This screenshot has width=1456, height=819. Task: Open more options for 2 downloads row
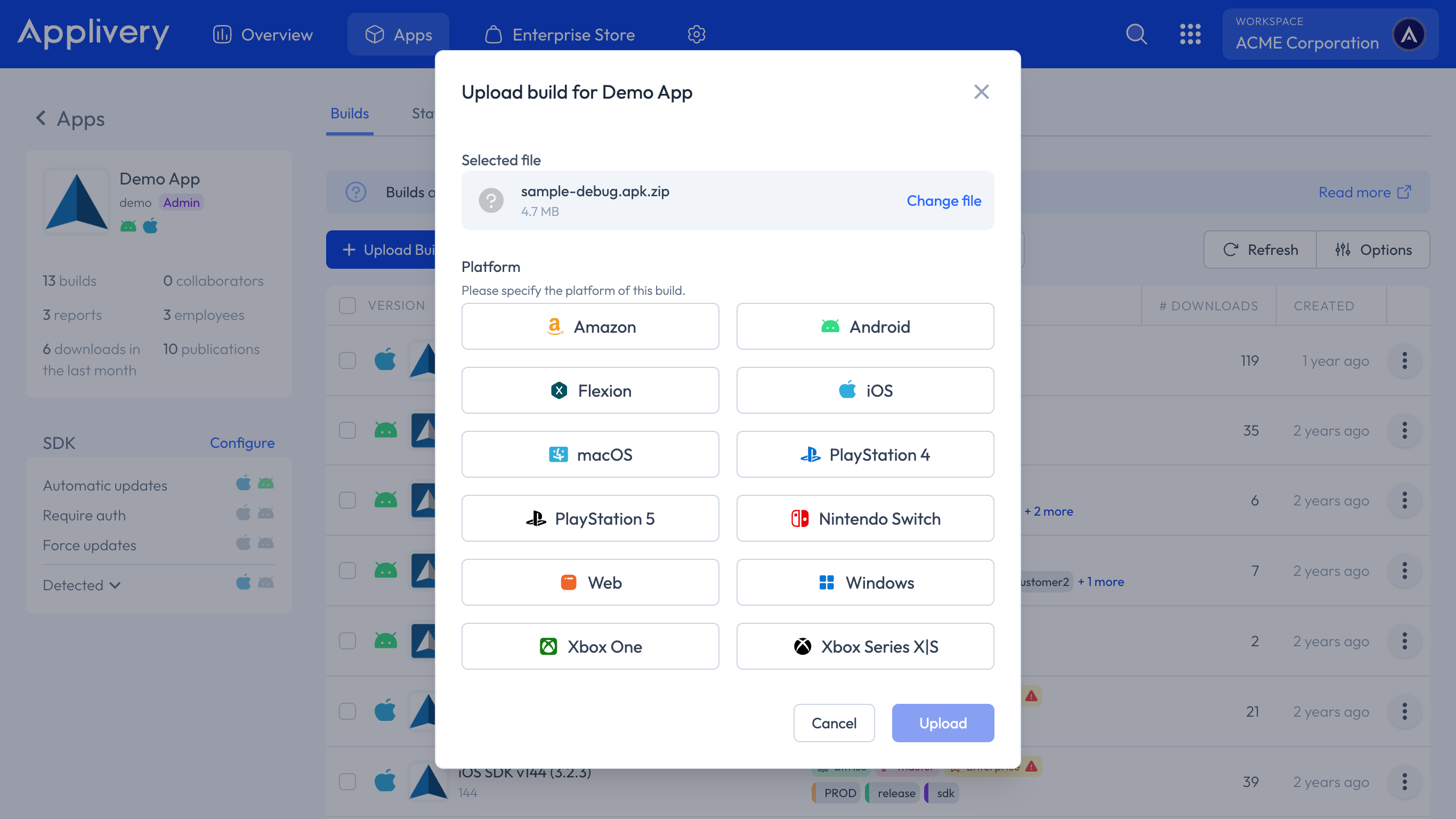pyautogui.click(x=1404, y=641)
